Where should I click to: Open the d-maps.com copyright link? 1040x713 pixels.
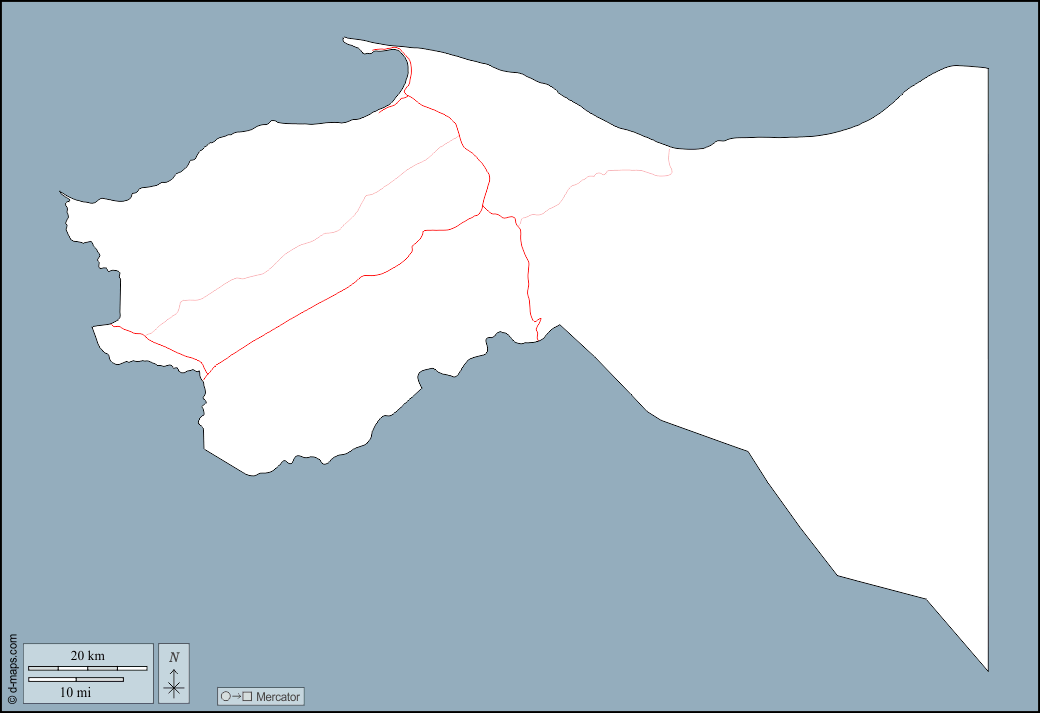pyautogui.click(x=12, y=669)
